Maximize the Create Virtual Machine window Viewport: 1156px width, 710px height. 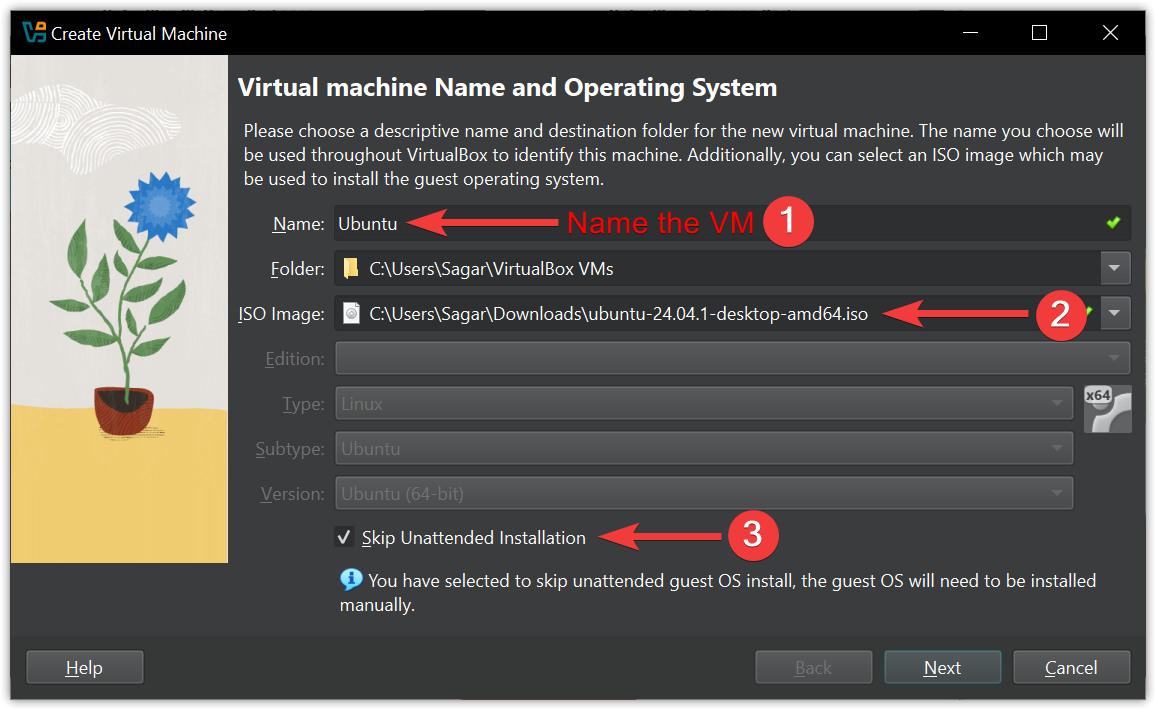click(x=1039, y=33)
